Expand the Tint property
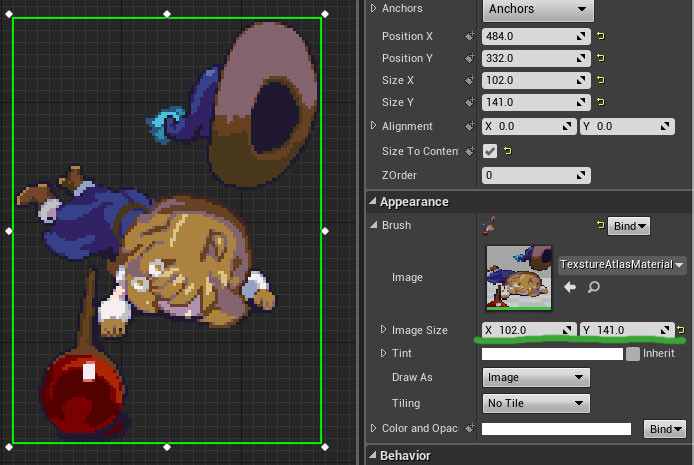The width and height of the screenshot is (694, 465). click(383, 353)
